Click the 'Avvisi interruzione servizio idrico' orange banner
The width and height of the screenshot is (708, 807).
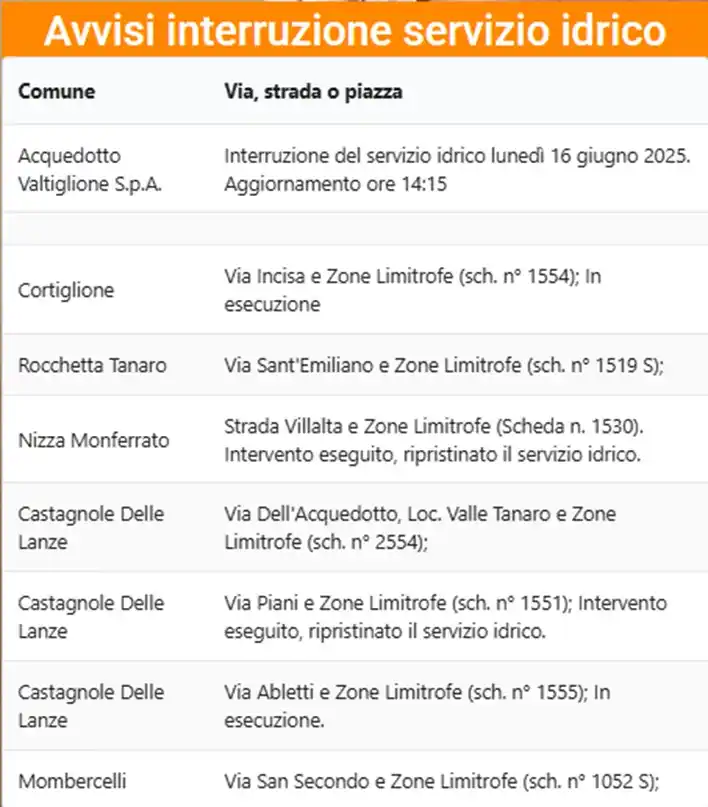355,31
